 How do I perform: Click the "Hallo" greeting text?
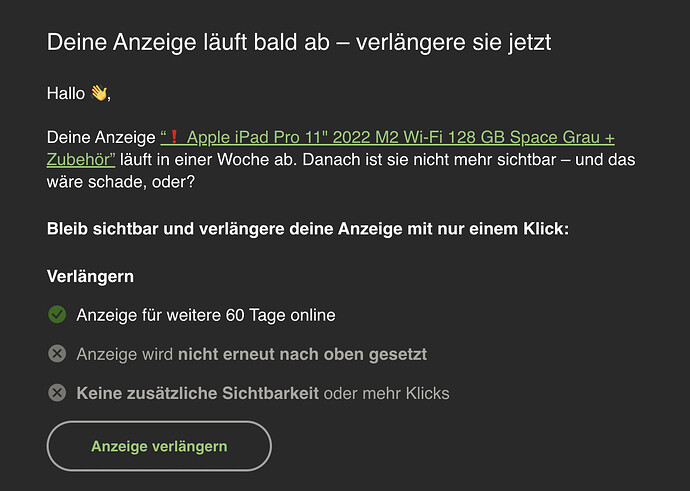point(66,93)
